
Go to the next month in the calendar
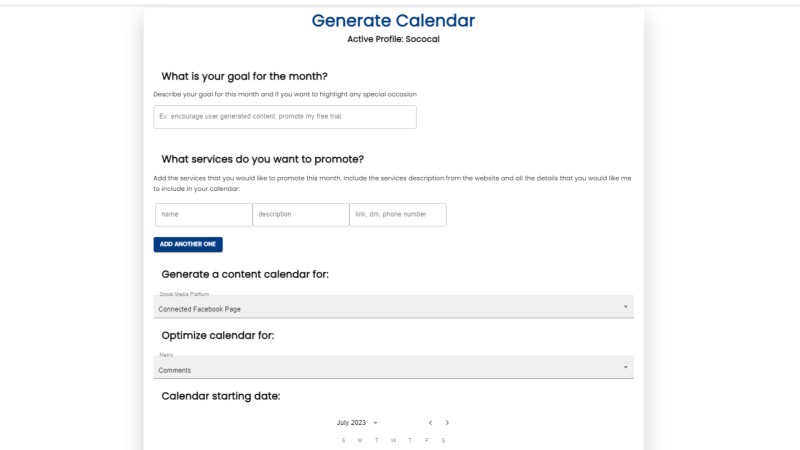(x=447, y=422)
